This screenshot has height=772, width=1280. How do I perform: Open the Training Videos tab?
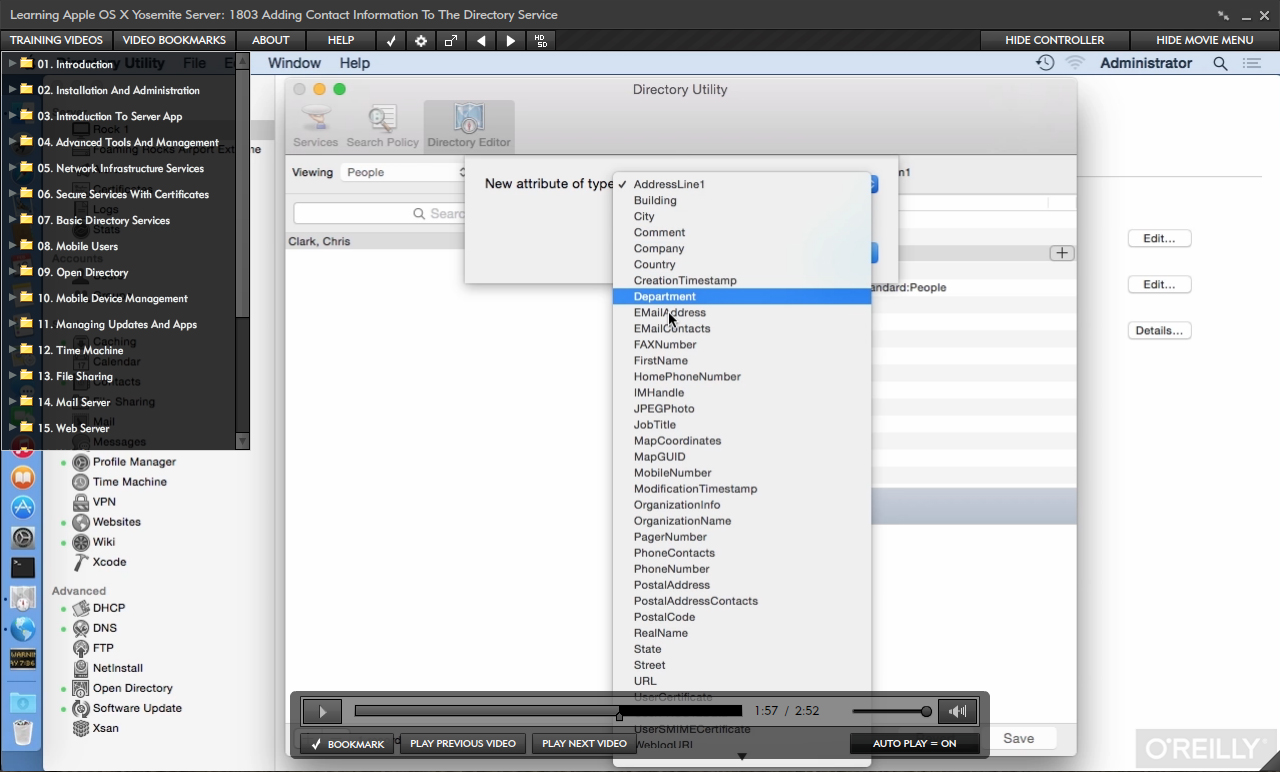tap(56, 40)
